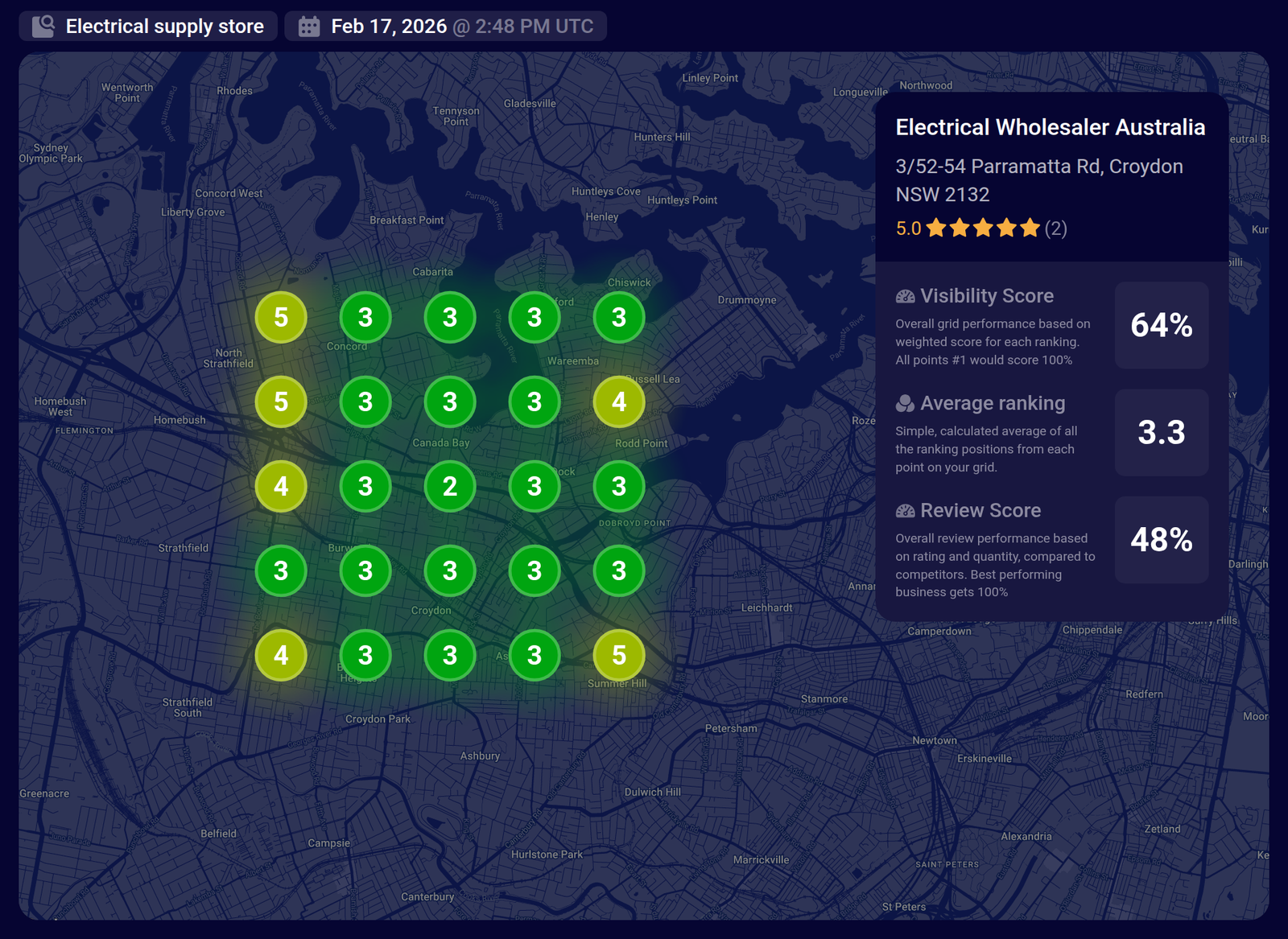Click the 64% visibility score box

[1161, 325]
